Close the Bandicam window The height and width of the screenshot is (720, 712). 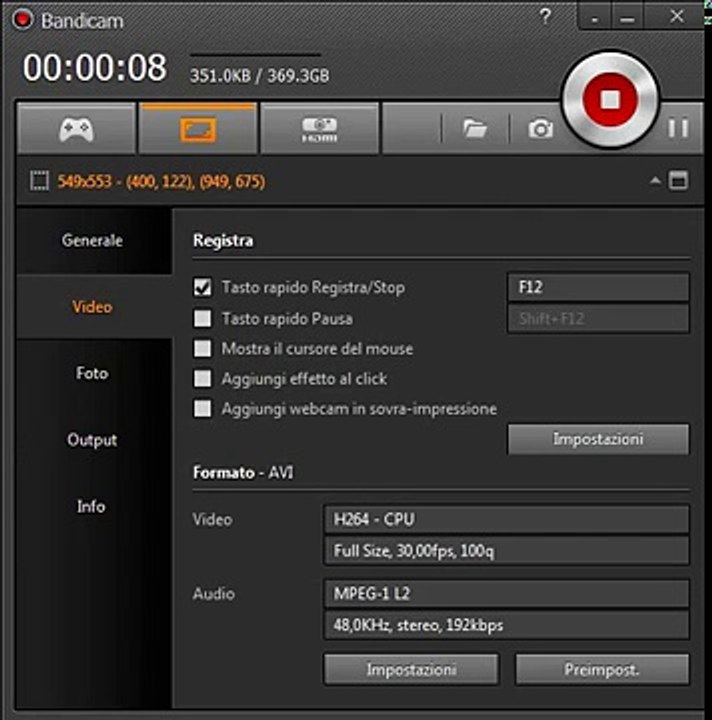(676, 17)
